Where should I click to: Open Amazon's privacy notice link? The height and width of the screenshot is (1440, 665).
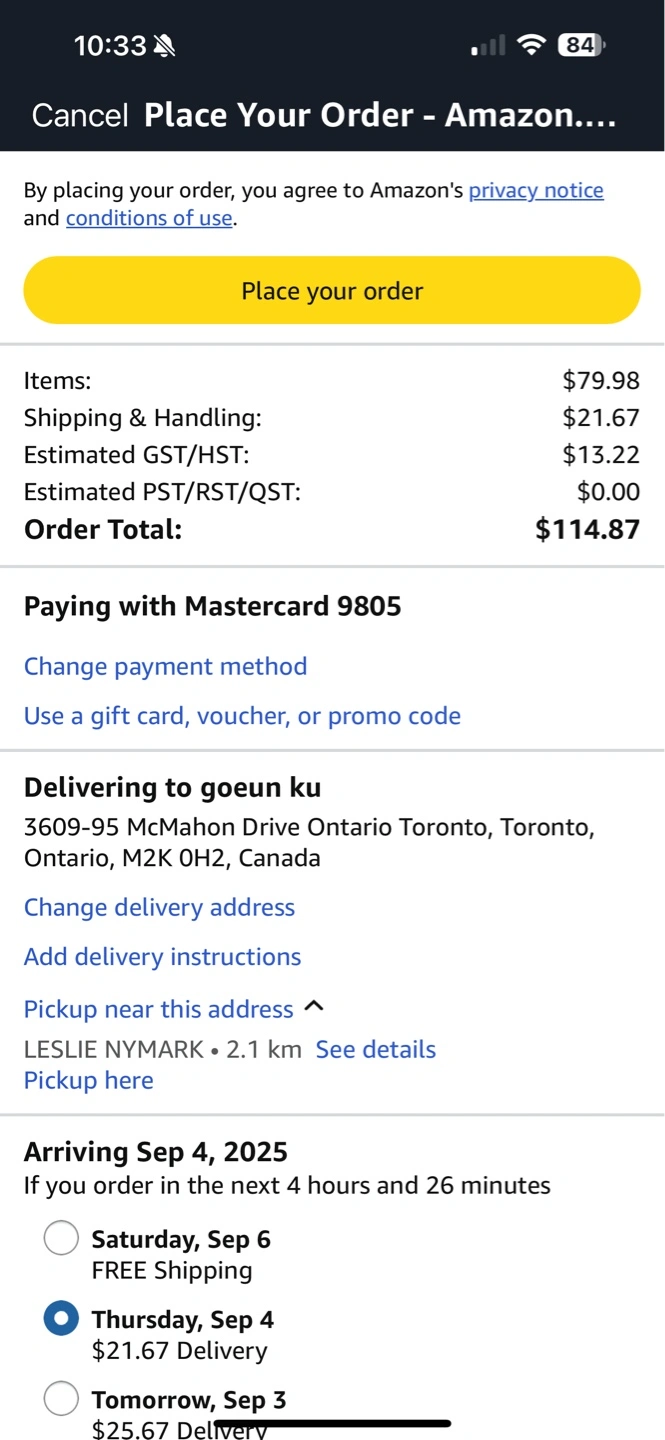(x=536, y=190)
